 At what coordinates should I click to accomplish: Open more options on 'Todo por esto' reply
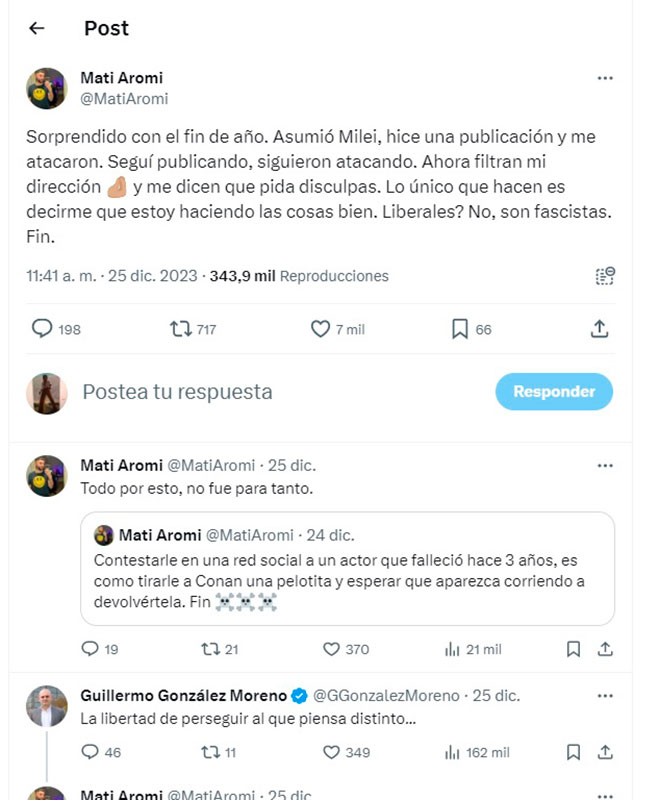point(604,465)
